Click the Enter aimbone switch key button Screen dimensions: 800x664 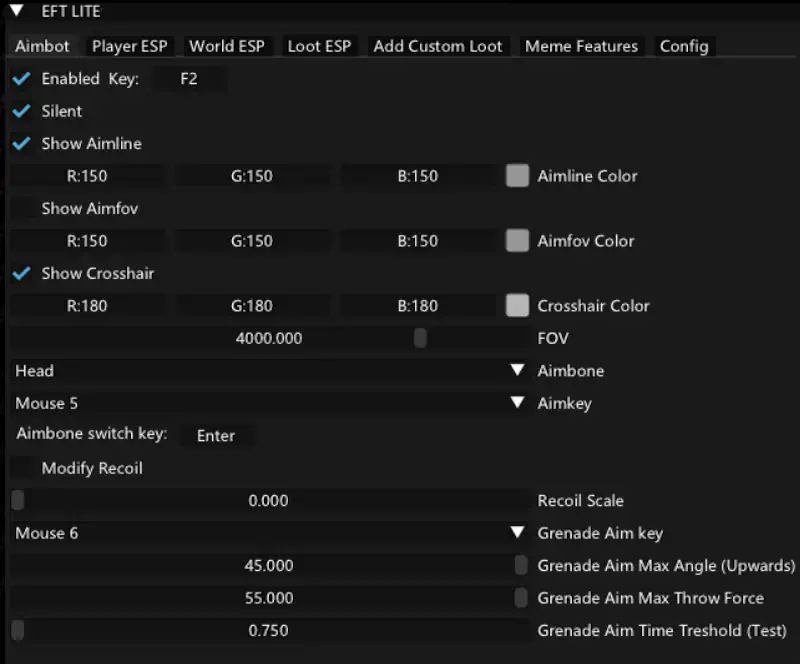[x=216, y=436]
